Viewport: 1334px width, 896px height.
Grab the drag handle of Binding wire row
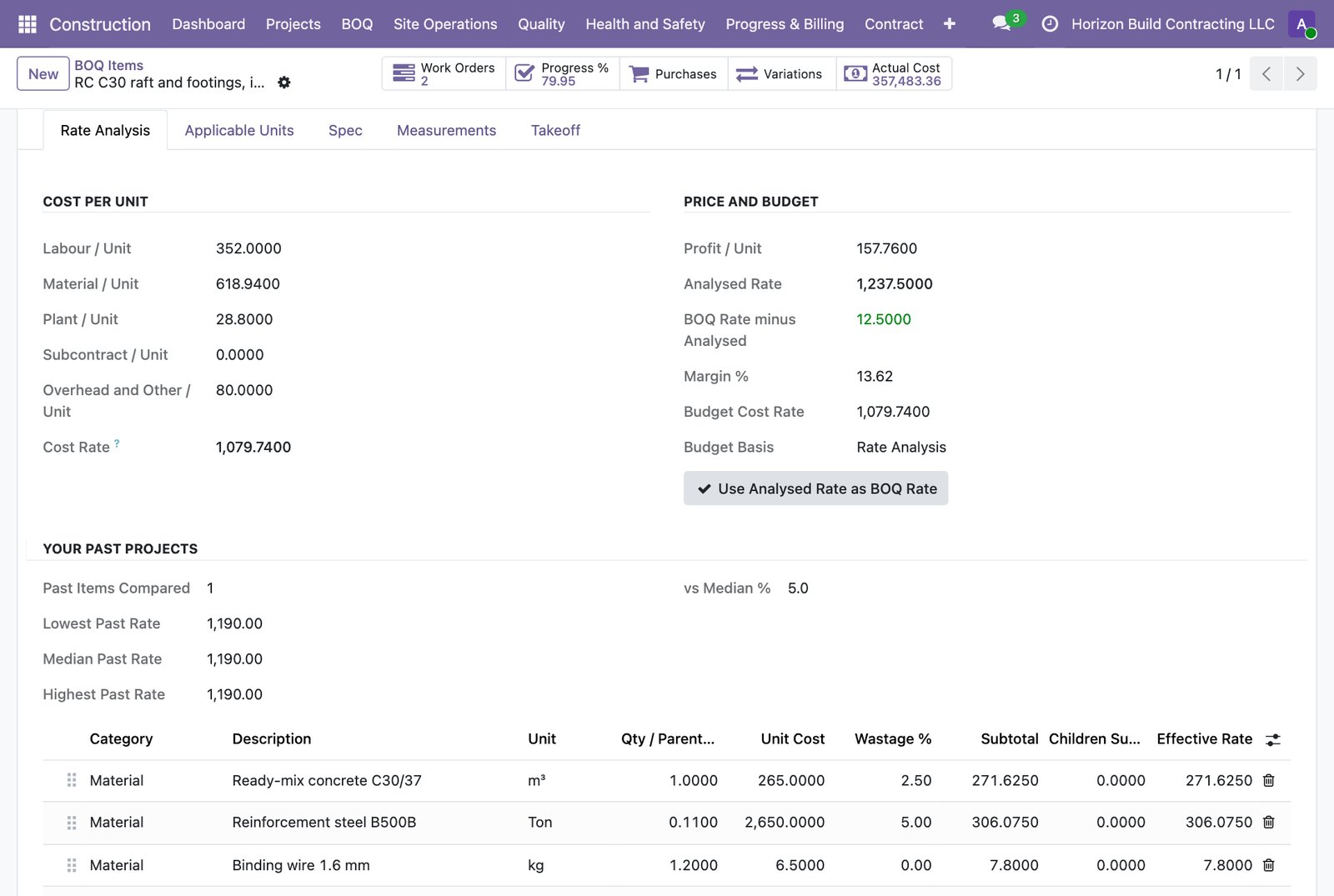tap(72, 865)
